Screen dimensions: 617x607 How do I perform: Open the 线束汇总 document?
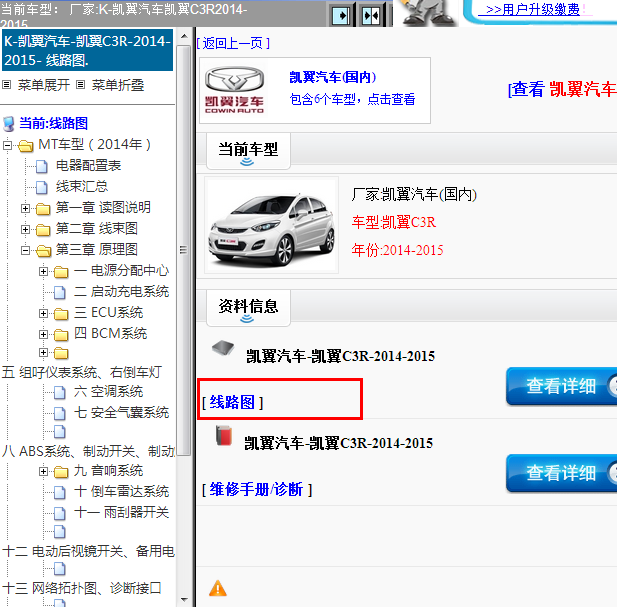coord(82,186)
